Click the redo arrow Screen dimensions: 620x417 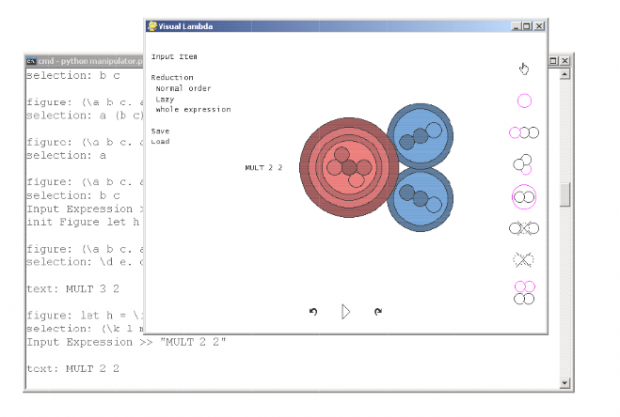(378, 311)
